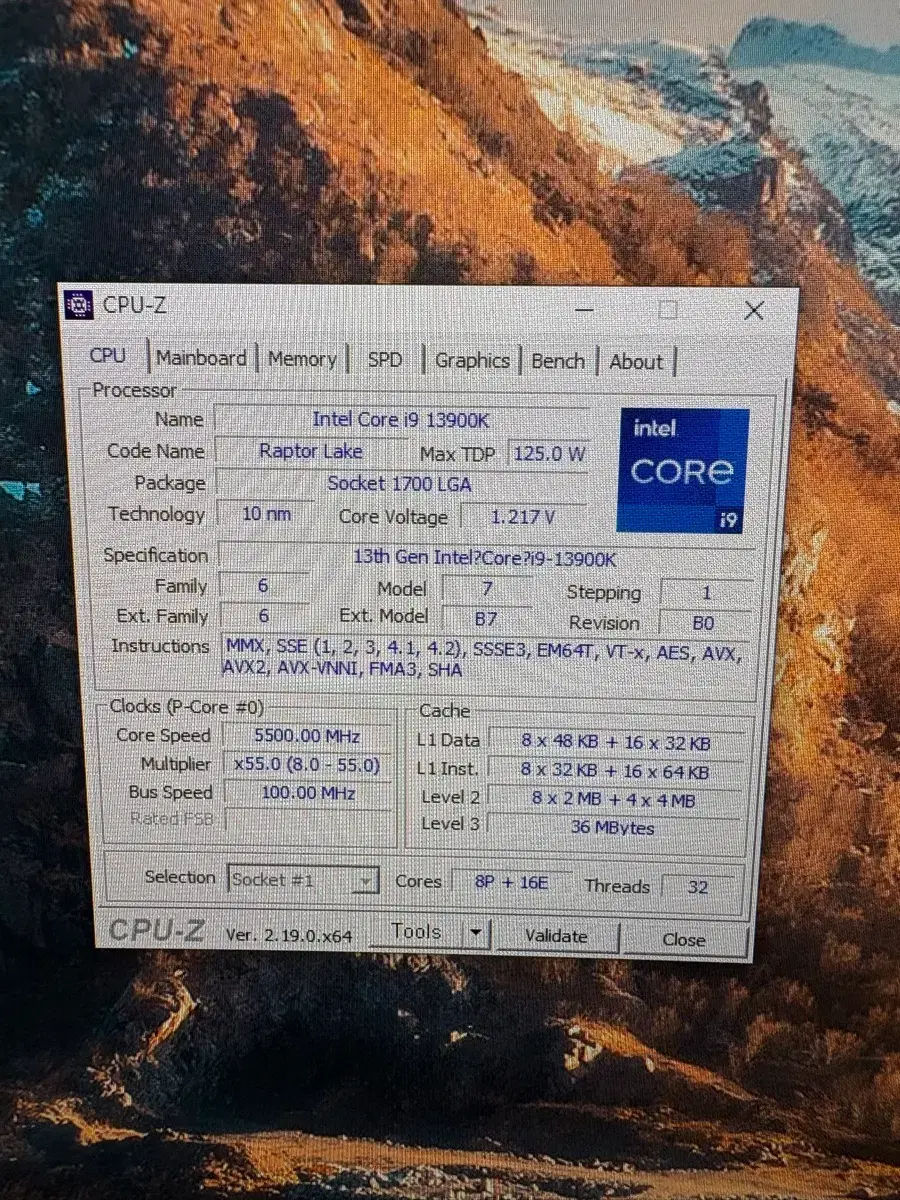Click the Tools button
900x1200 pixels.
pos(416,932)
